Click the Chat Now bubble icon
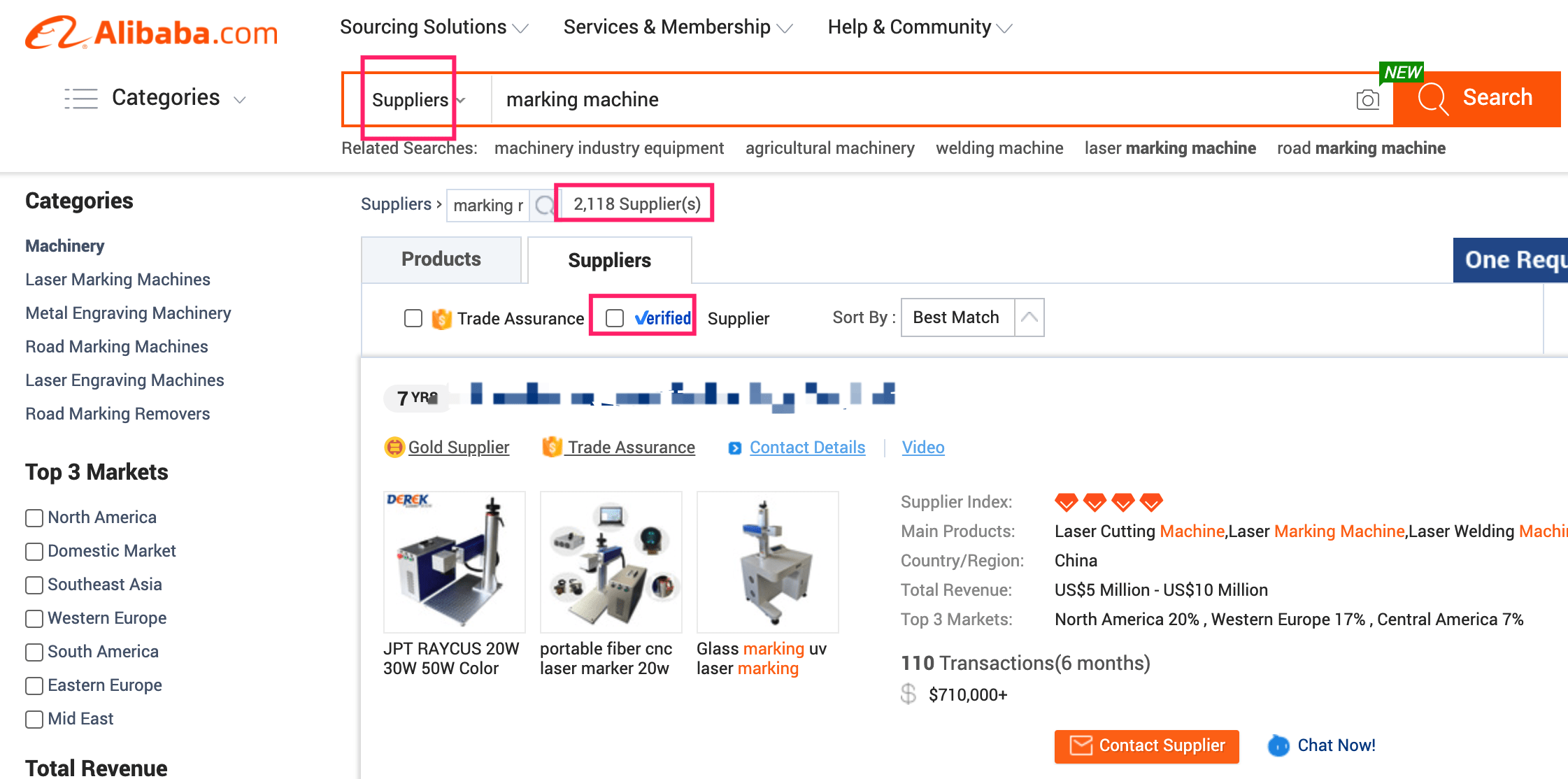The width and height of the screenshot is (1568, 779). 1278,745
